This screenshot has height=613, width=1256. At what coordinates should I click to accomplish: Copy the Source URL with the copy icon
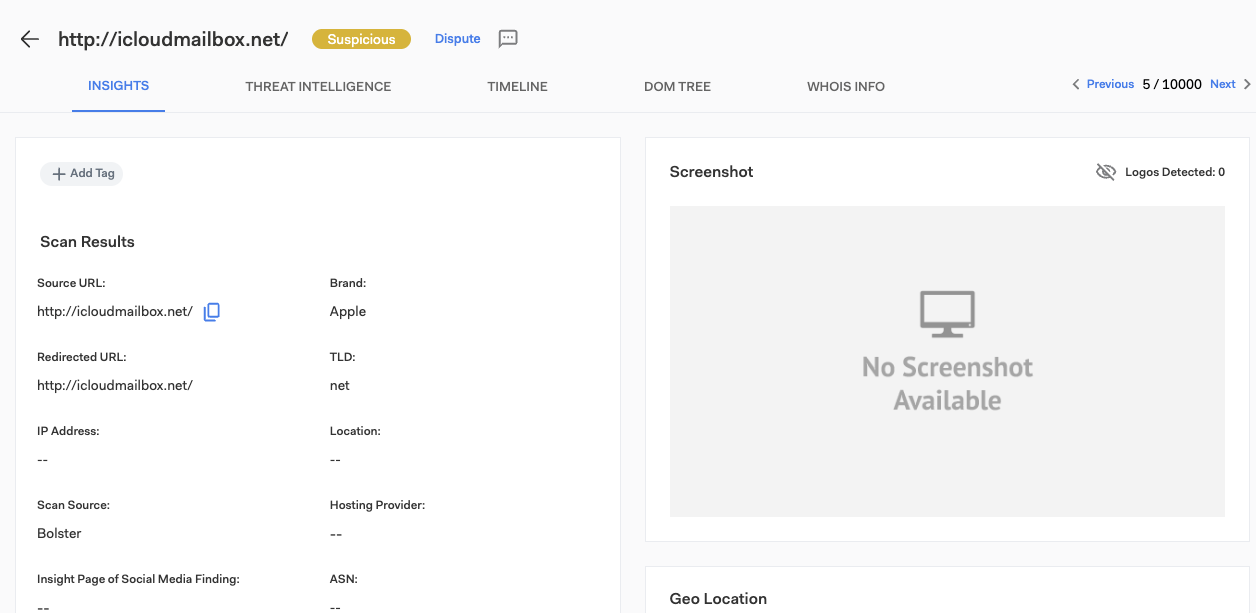click(211, 312)
